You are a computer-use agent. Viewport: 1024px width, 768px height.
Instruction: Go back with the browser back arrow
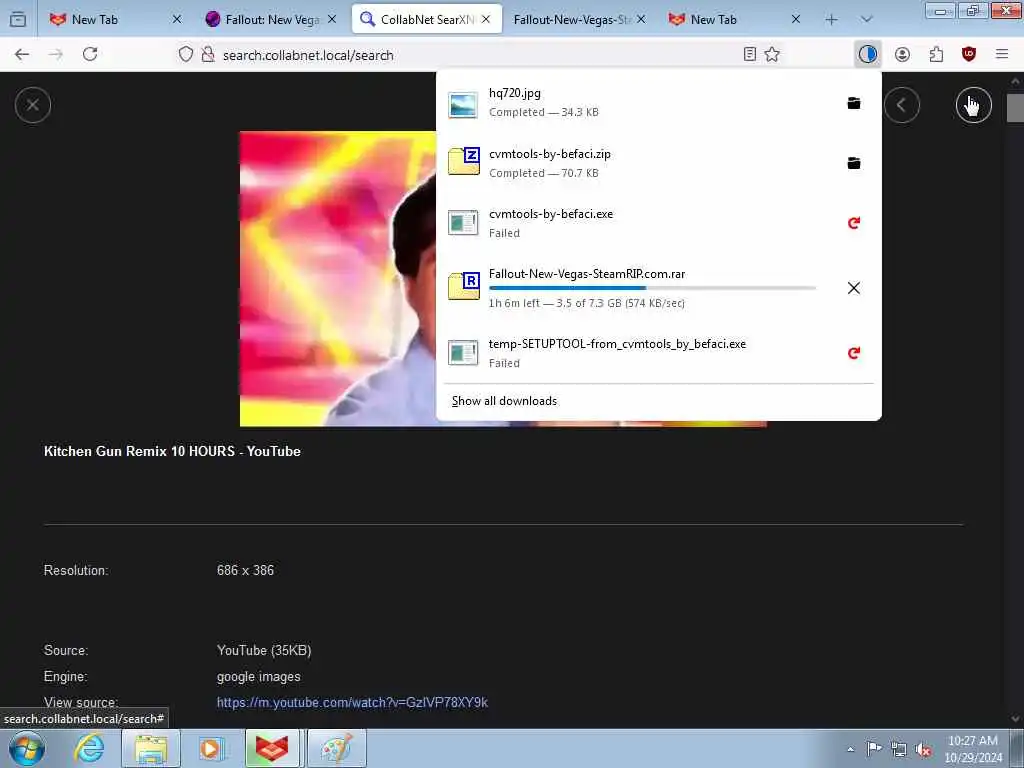(x=22, y=54)
